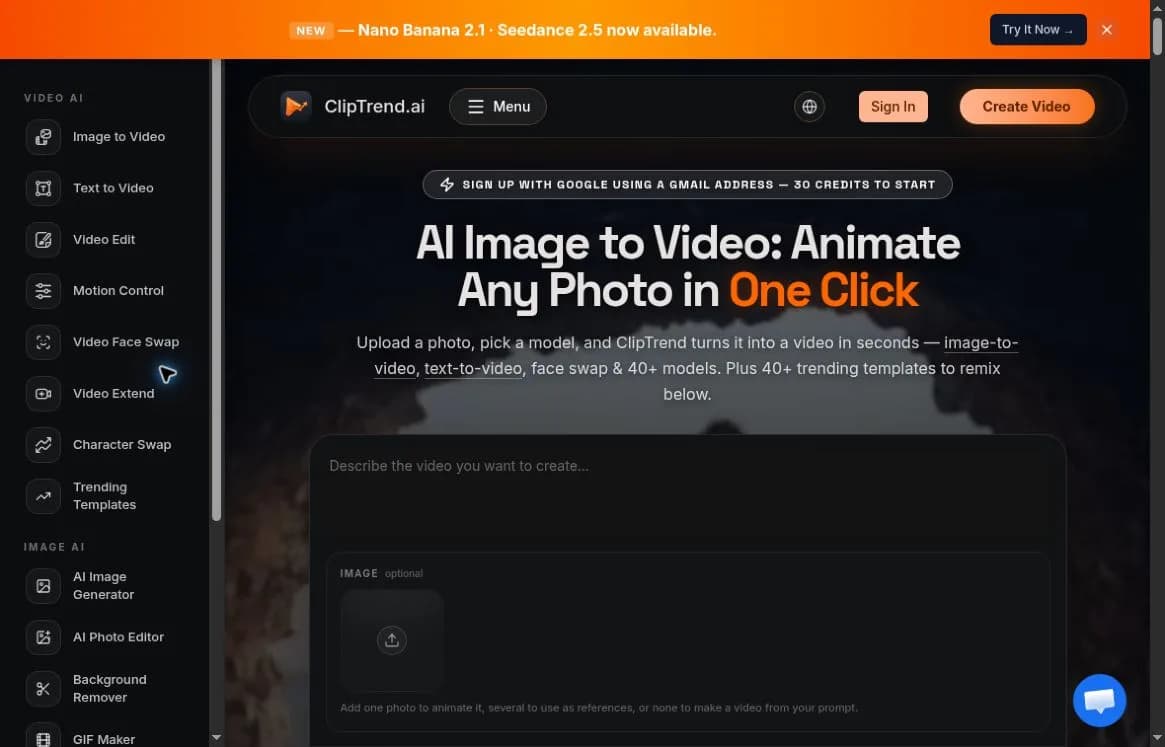Open the Motion Control sliders icon
1165x747 pixels.
point(43,291)
